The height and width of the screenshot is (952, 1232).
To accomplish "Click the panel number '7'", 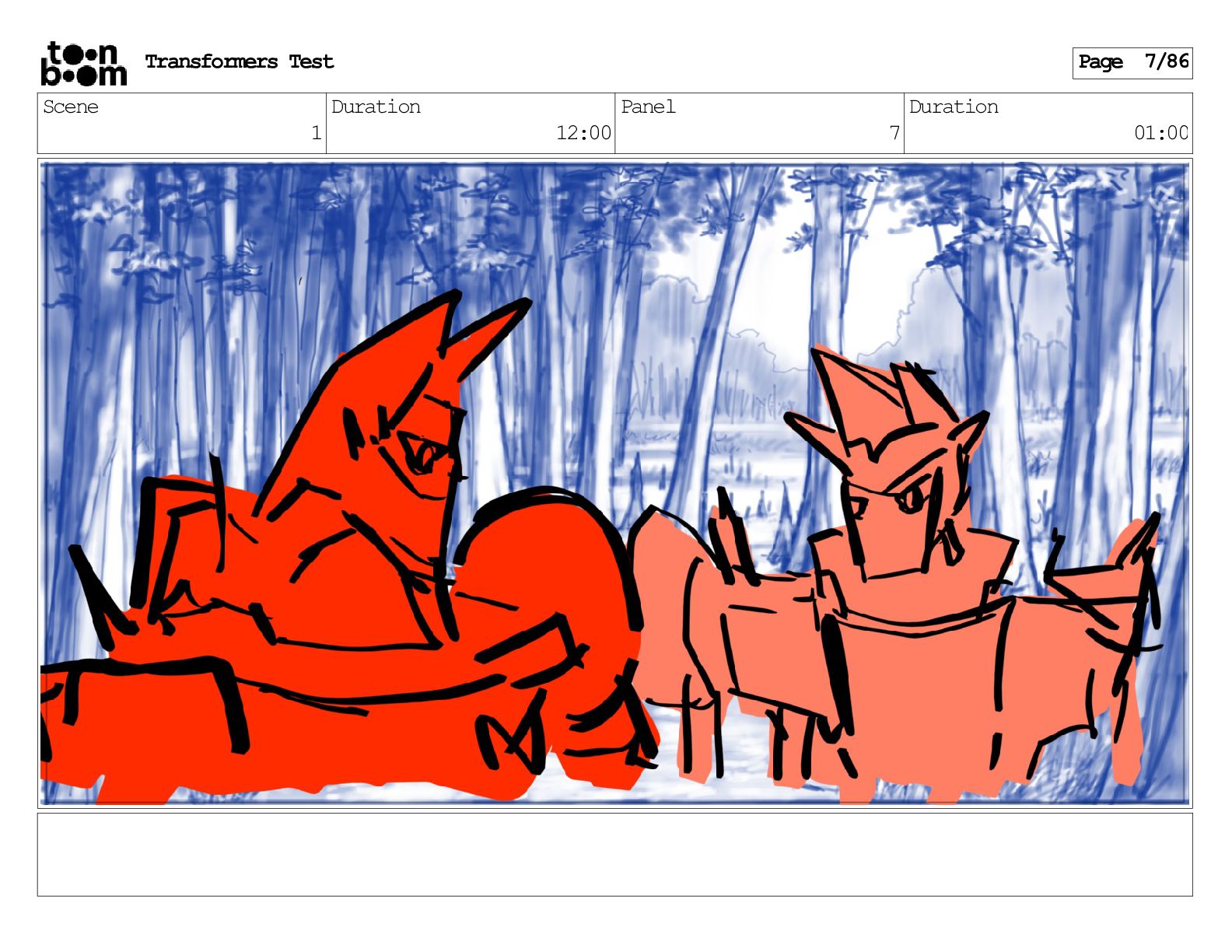I will 894,133.
